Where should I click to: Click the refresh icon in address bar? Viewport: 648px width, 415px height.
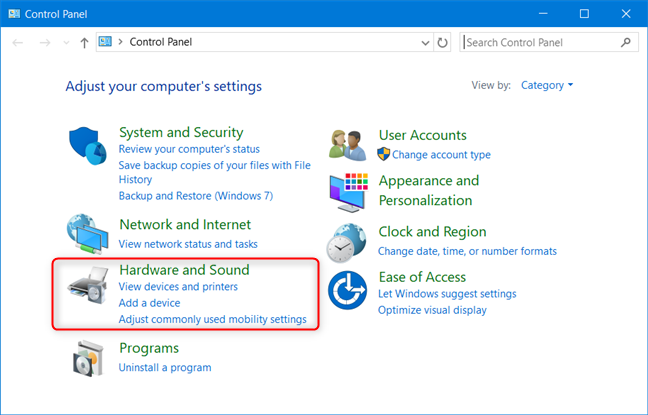[442, 43]
